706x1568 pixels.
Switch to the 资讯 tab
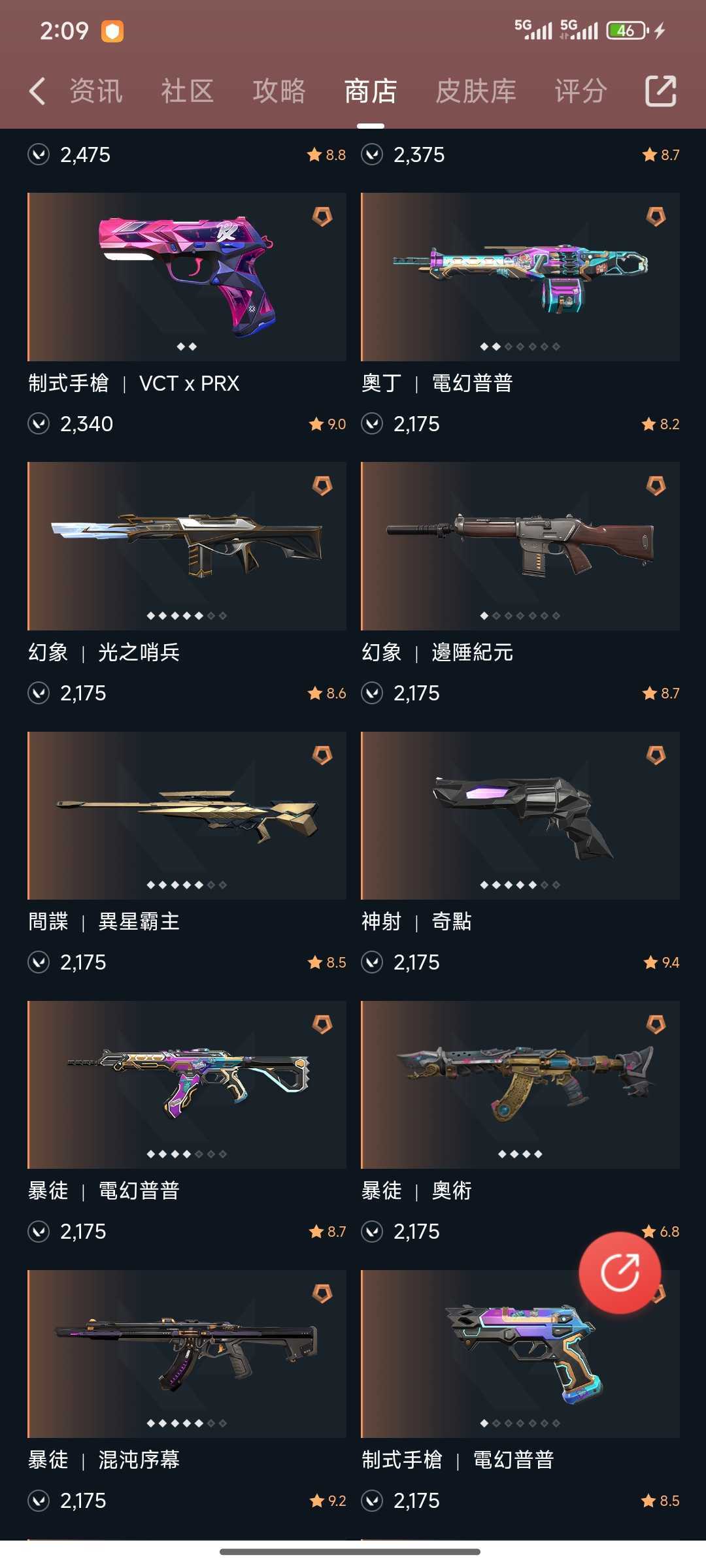point(96,91)
